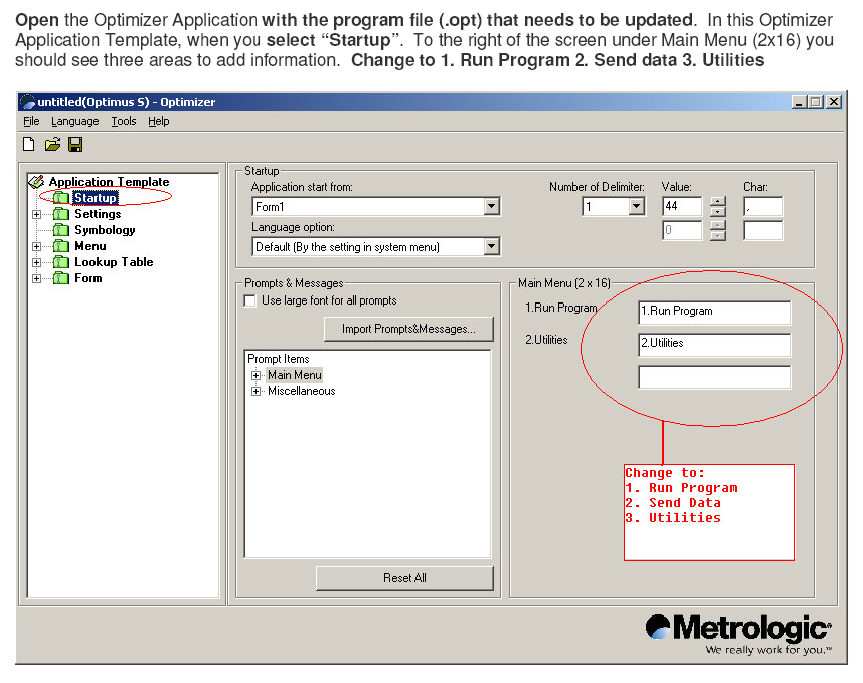Click the empty third Main Menu field
The height and width of the screenshot is (683, 863).
714,377
